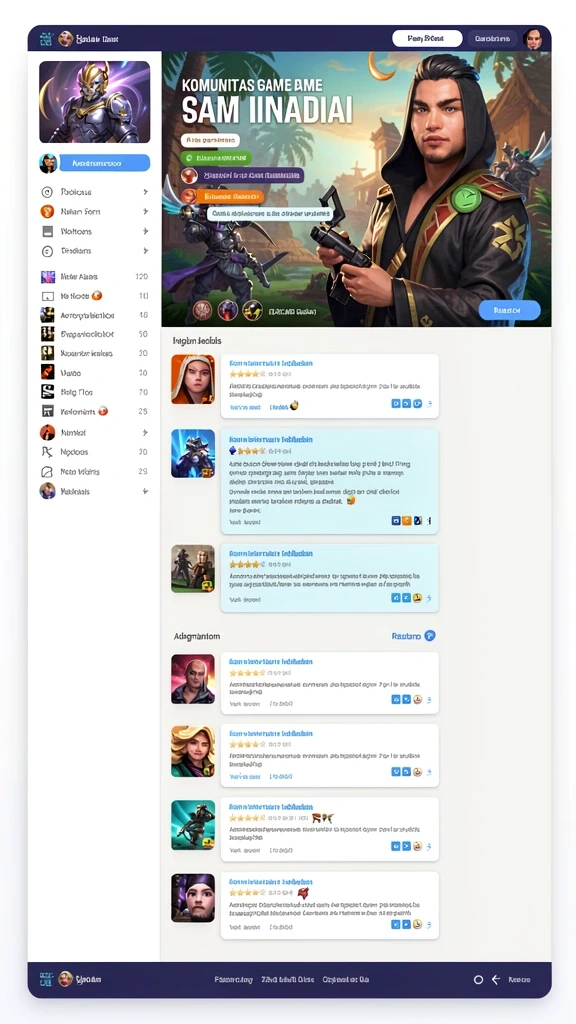Open the hooded orange character thumbnail

point(193,379)
